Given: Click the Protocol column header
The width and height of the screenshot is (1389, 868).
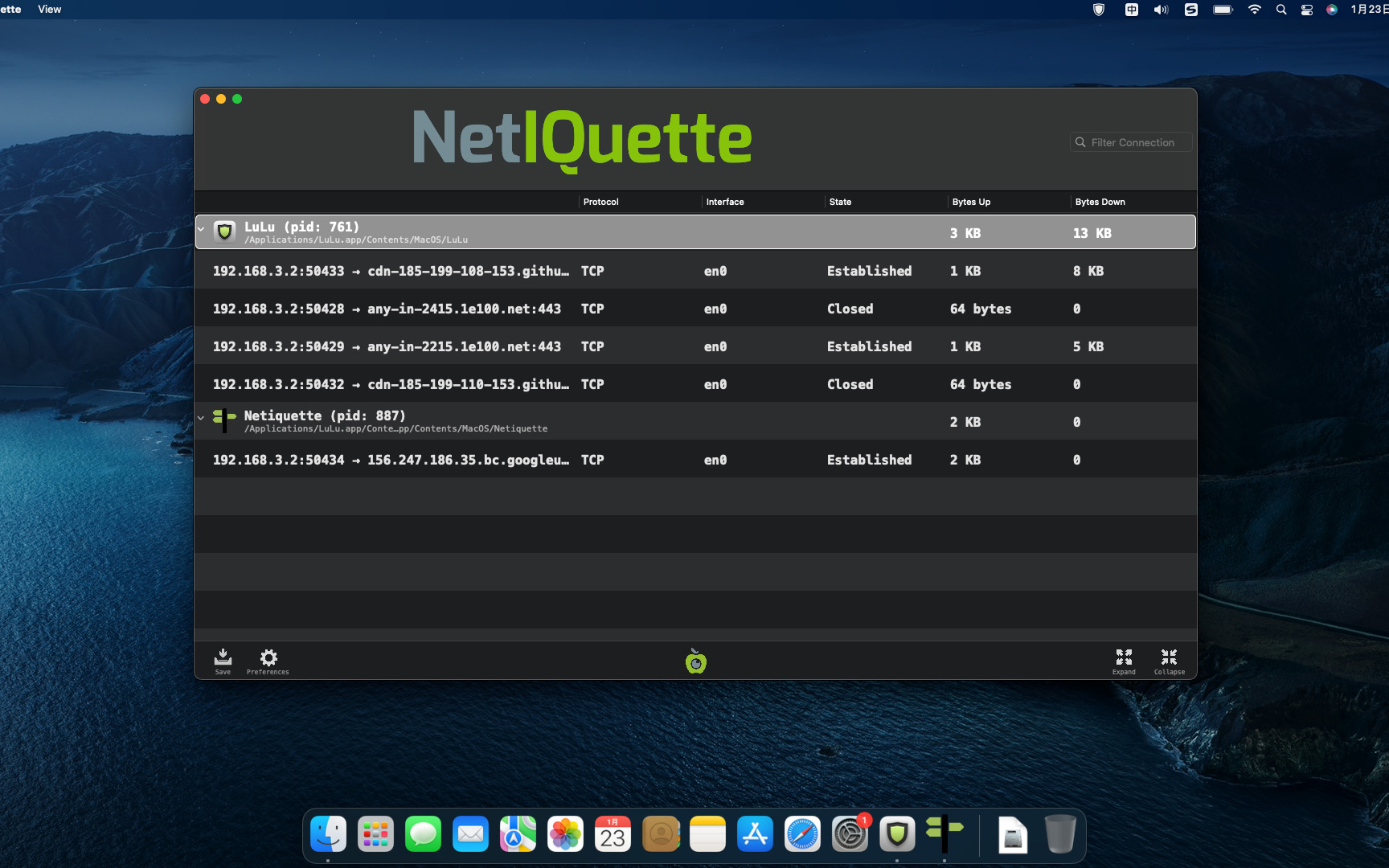Looking at the screenshot, I should click(601, 202).
